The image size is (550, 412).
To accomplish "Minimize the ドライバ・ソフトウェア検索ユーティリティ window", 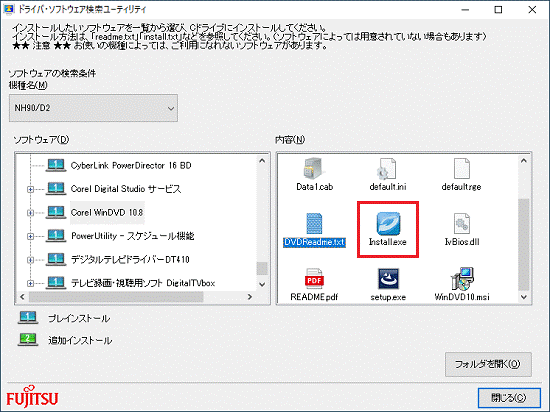I will (465, 10).
